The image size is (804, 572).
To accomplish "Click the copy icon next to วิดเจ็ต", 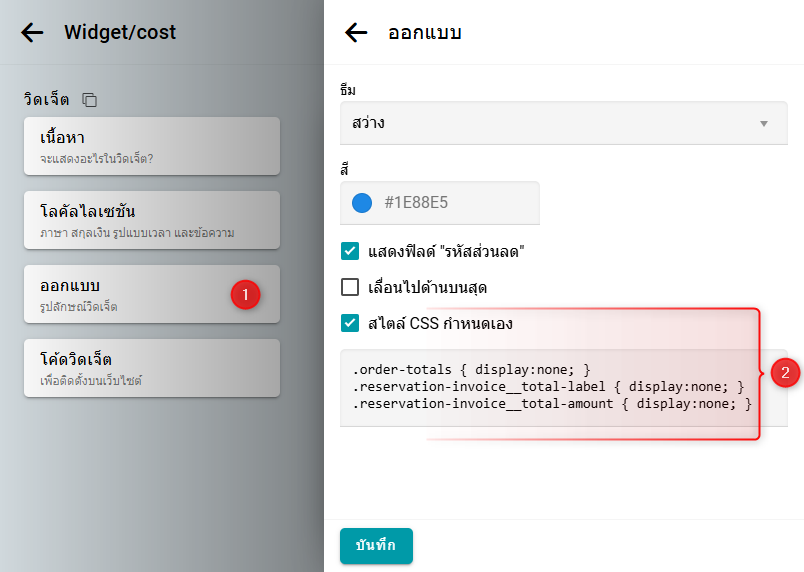I will coord(90,100).
